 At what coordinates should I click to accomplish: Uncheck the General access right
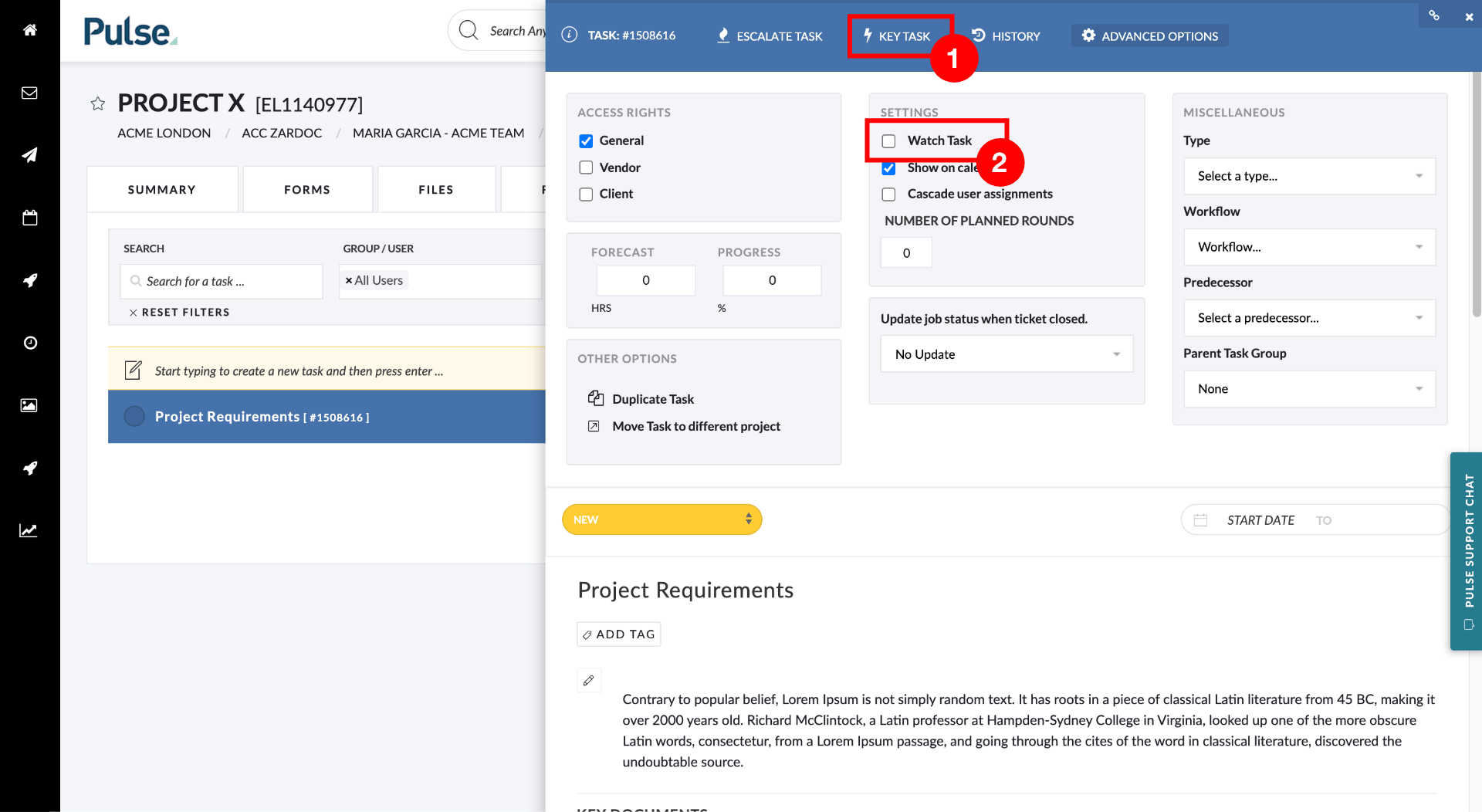click(x=586, y=140)
